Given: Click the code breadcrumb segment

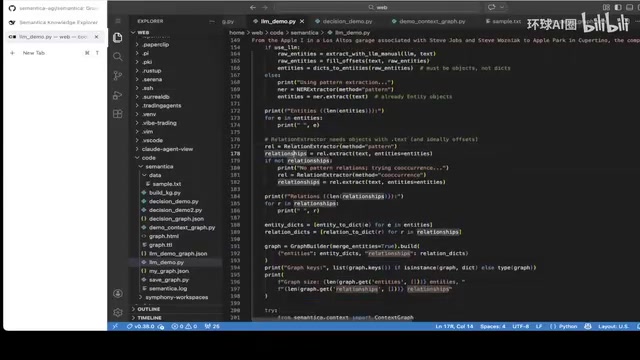Looking at the screenshot, I should [276, 33].
